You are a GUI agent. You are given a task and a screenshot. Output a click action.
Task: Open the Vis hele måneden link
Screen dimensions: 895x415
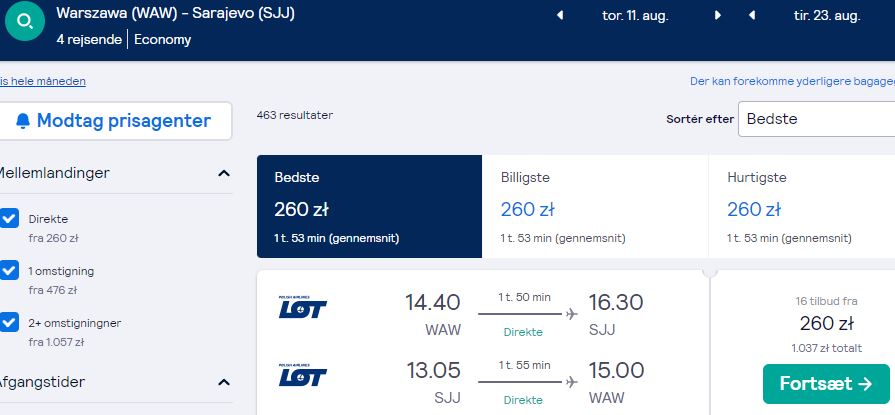pyautogui.click(x=43, y=81)
